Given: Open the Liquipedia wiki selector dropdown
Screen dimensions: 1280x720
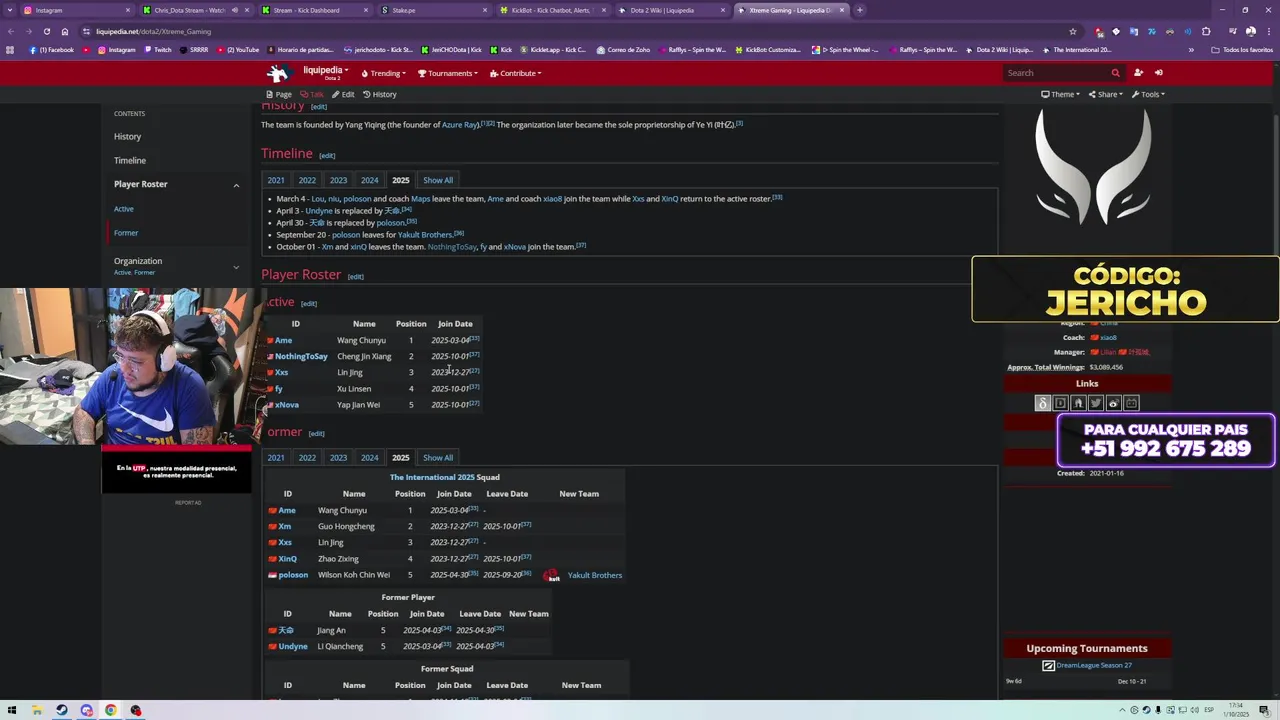Looking at the screenshot, I should coord(325,71).
